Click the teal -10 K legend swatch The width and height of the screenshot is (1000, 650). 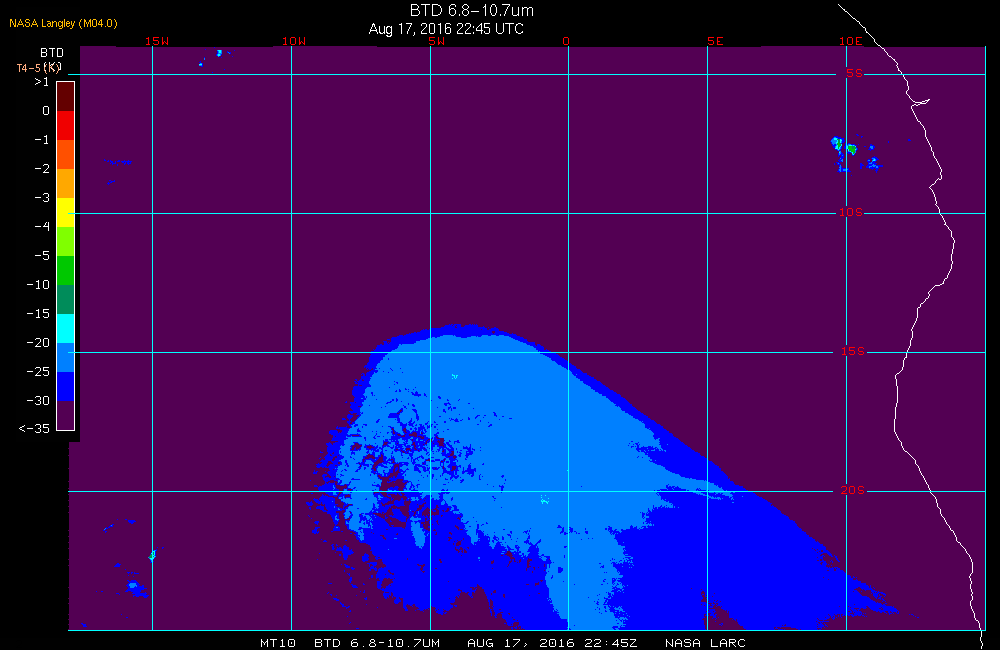point(66,299)
